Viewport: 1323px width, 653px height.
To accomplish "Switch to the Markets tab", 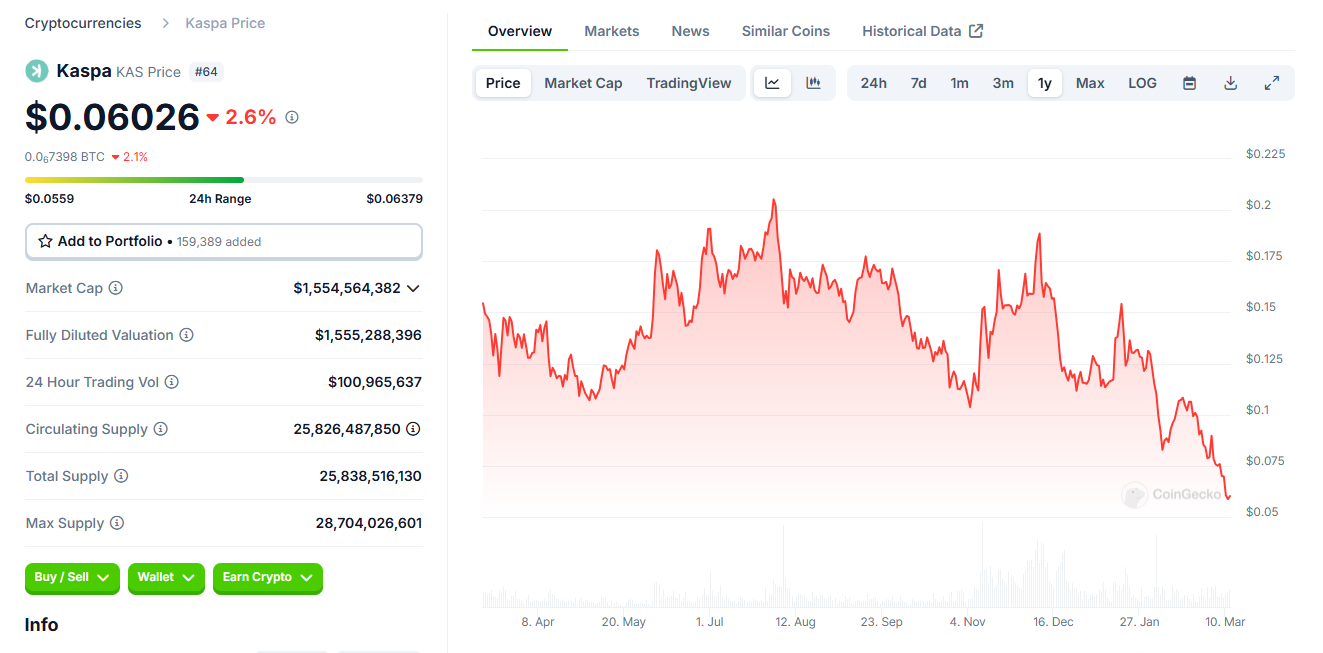I will pyautogui.click(x=611, y=31).
